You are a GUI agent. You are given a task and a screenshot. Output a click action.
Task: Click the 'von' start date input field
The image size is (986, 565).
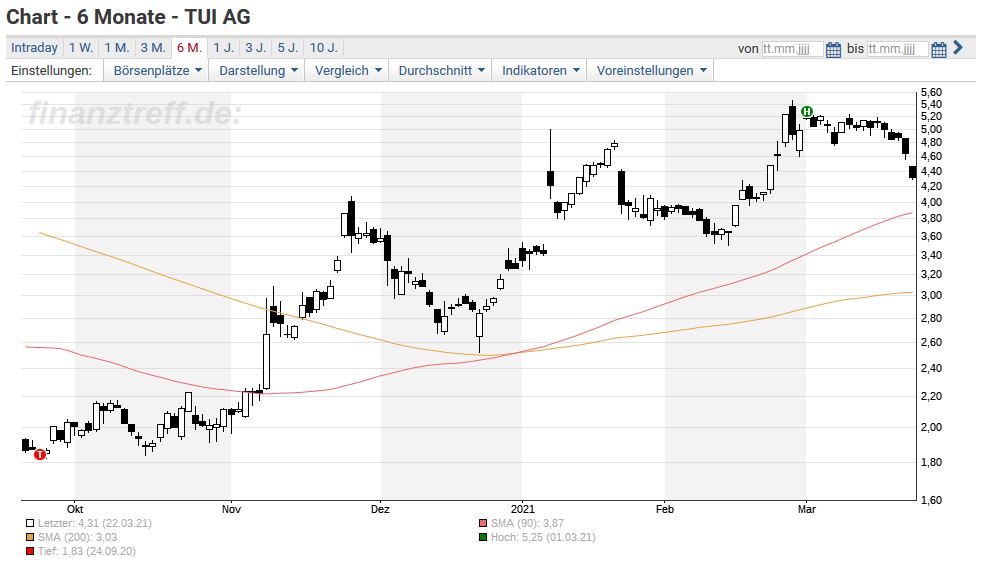point(792,49)
